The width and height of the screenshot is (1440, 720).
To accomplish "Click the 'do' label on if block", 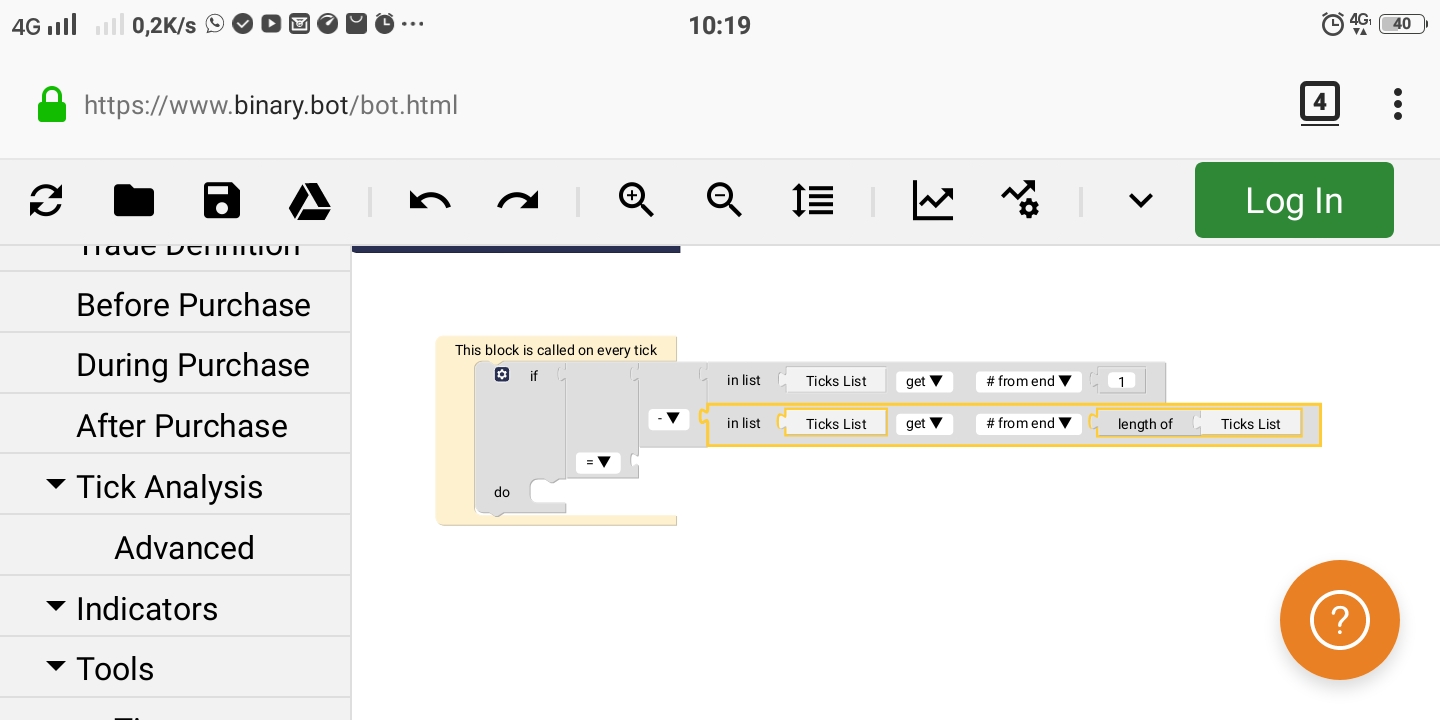I will (x=502, y=492).
